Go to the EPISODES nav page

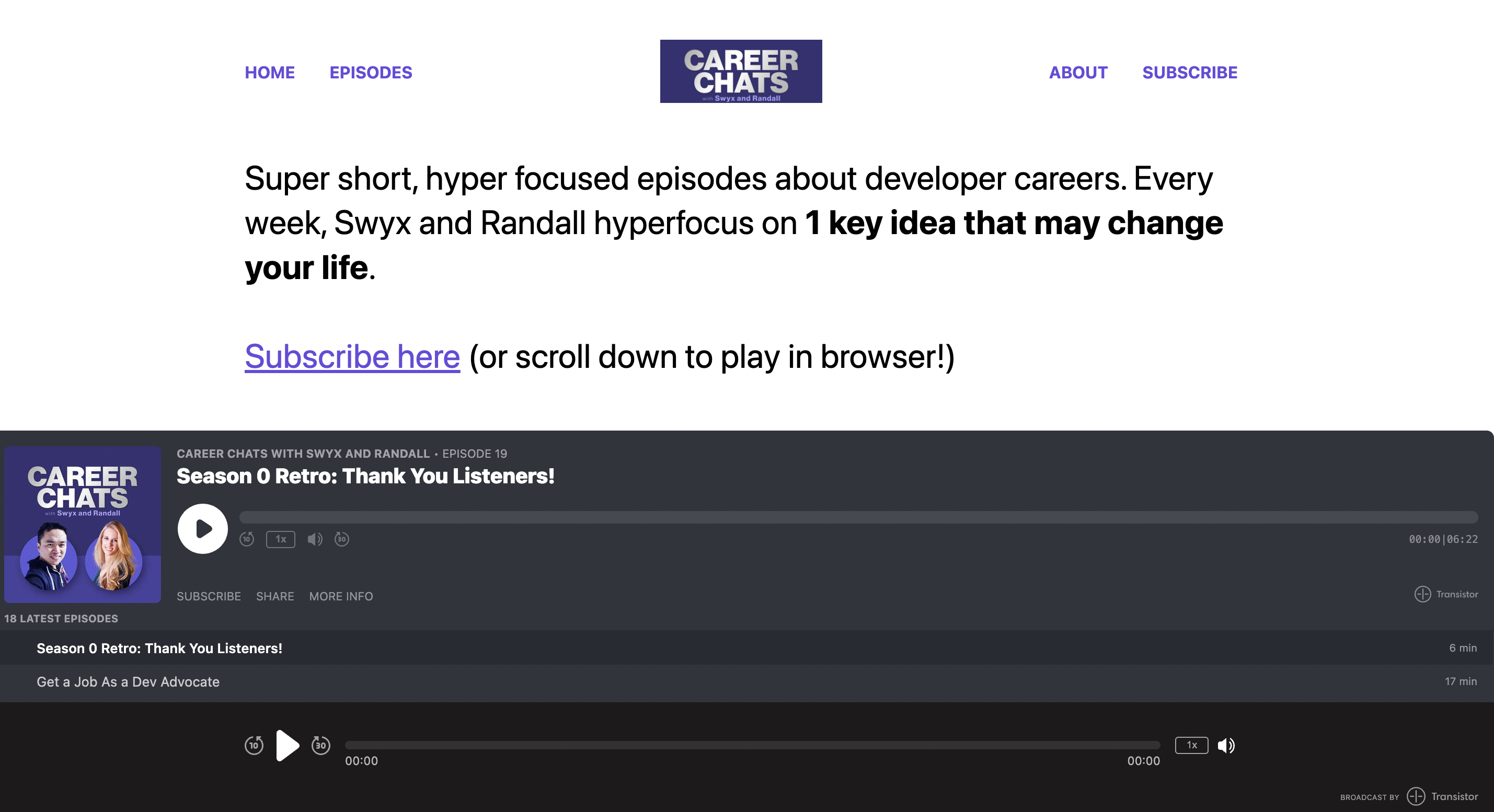(x=371, y=73)
